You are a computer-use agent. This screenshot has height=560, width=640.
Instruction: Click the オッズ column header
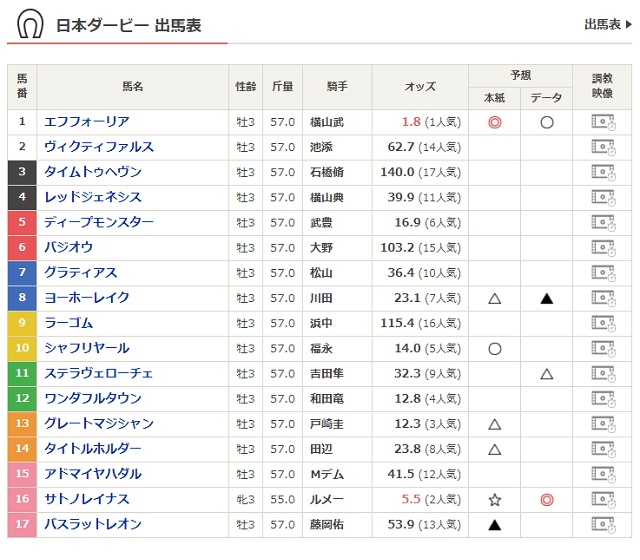pos(419,87)
